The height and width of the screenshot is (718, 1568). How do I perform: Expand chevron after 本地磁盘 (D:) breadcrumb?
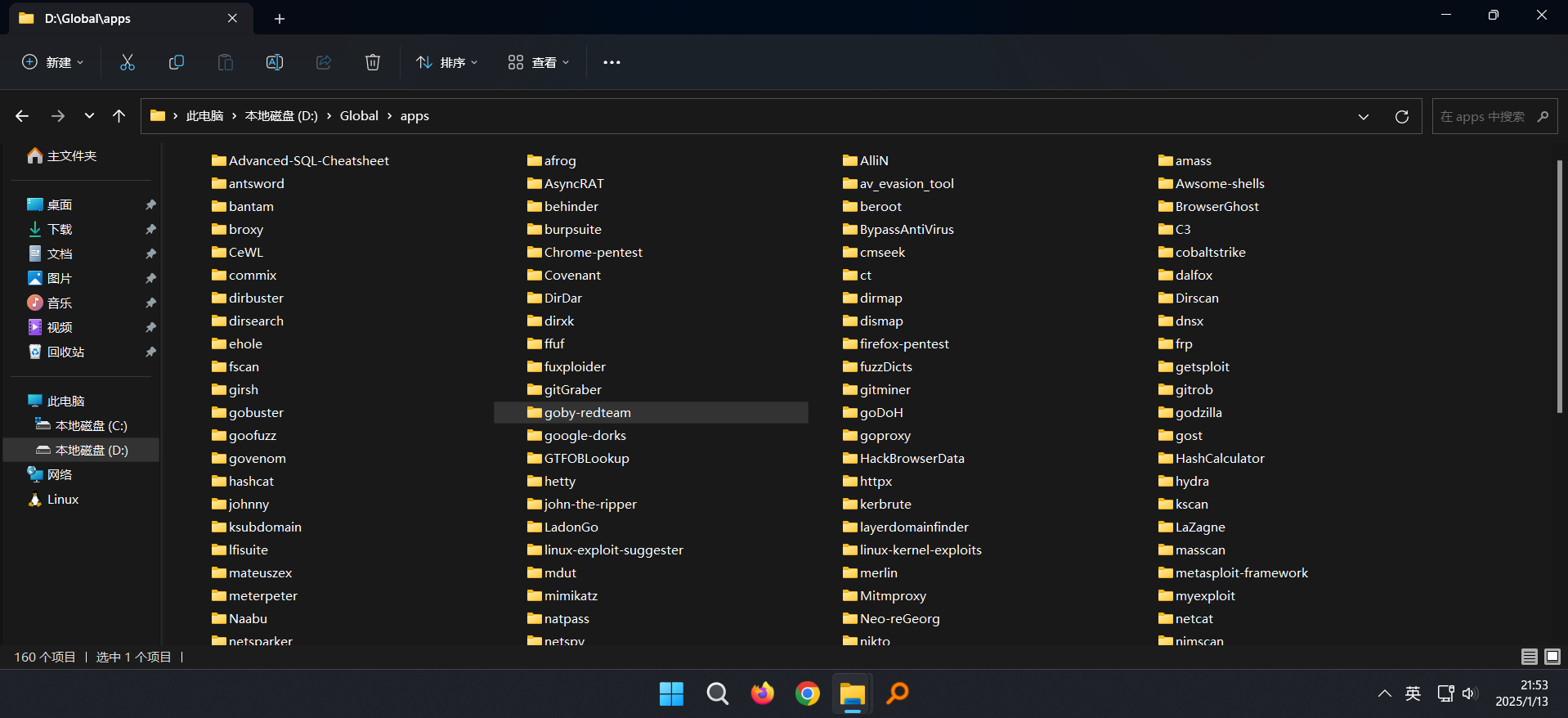[329, 116]
